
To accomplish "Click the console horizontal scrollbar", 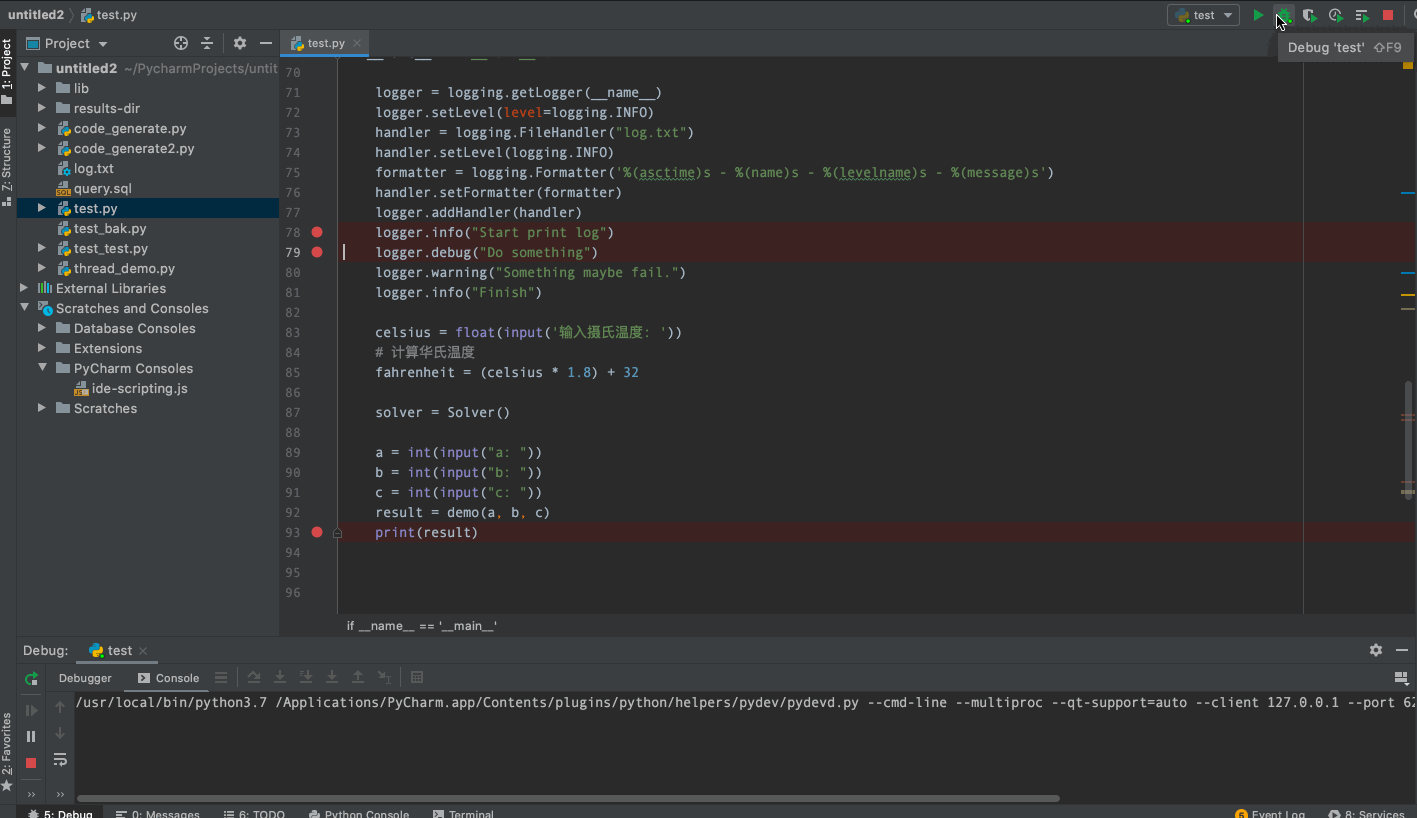I will [x=567, y=798].
